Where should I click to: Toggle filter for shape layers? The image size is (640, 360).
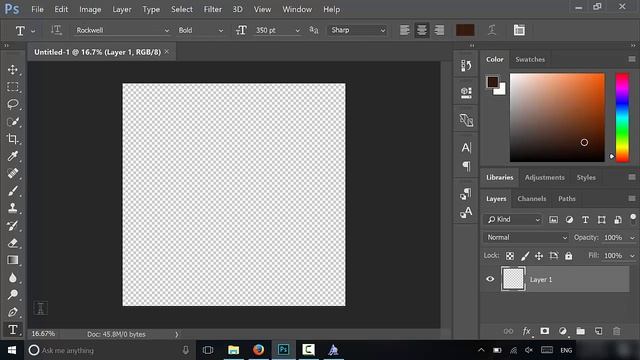pos(601,220)
